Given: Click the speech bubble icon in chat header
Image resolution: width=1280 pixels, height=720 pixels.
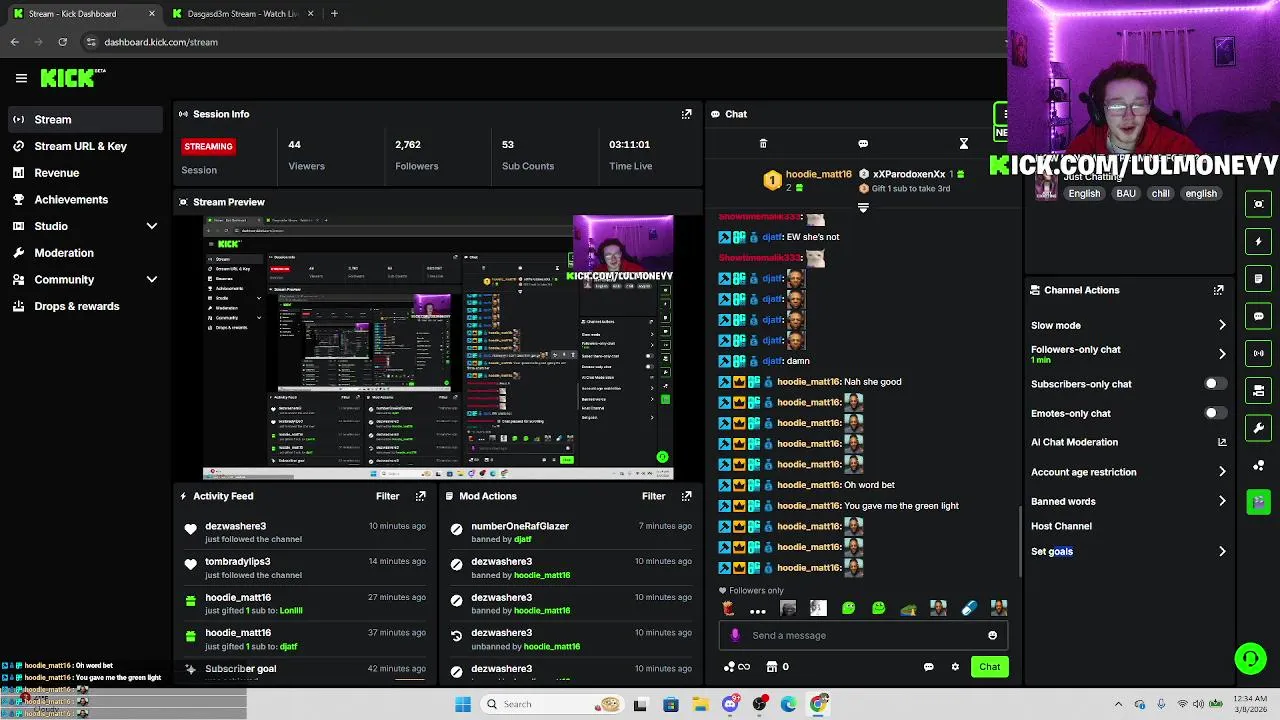Looking at the screenshot, I should (x=863, y=144).
